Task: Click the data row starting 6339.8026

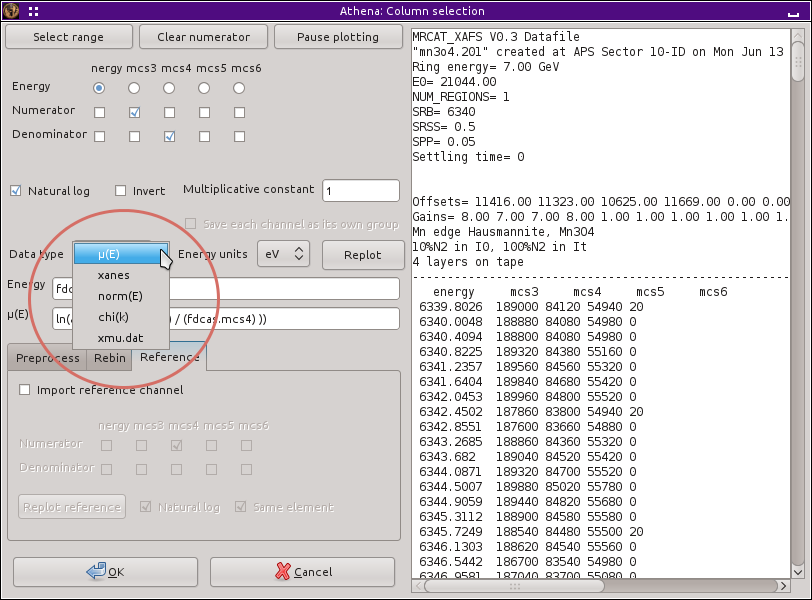Action: click(x=531, y=307)
